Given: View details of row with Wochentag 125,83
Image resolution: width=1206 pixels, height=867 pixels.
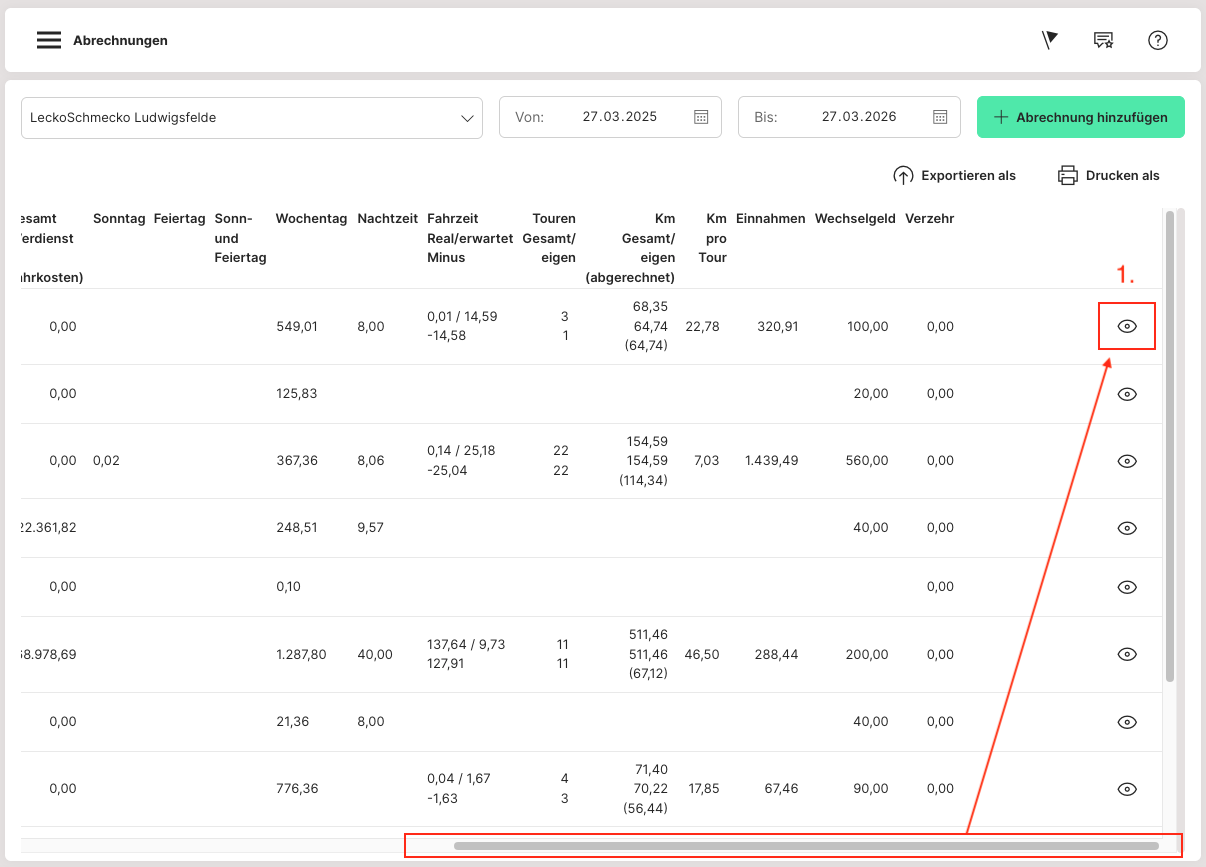Looking at the screenshot, I should pyautogui.click(x=1127, y=394).
